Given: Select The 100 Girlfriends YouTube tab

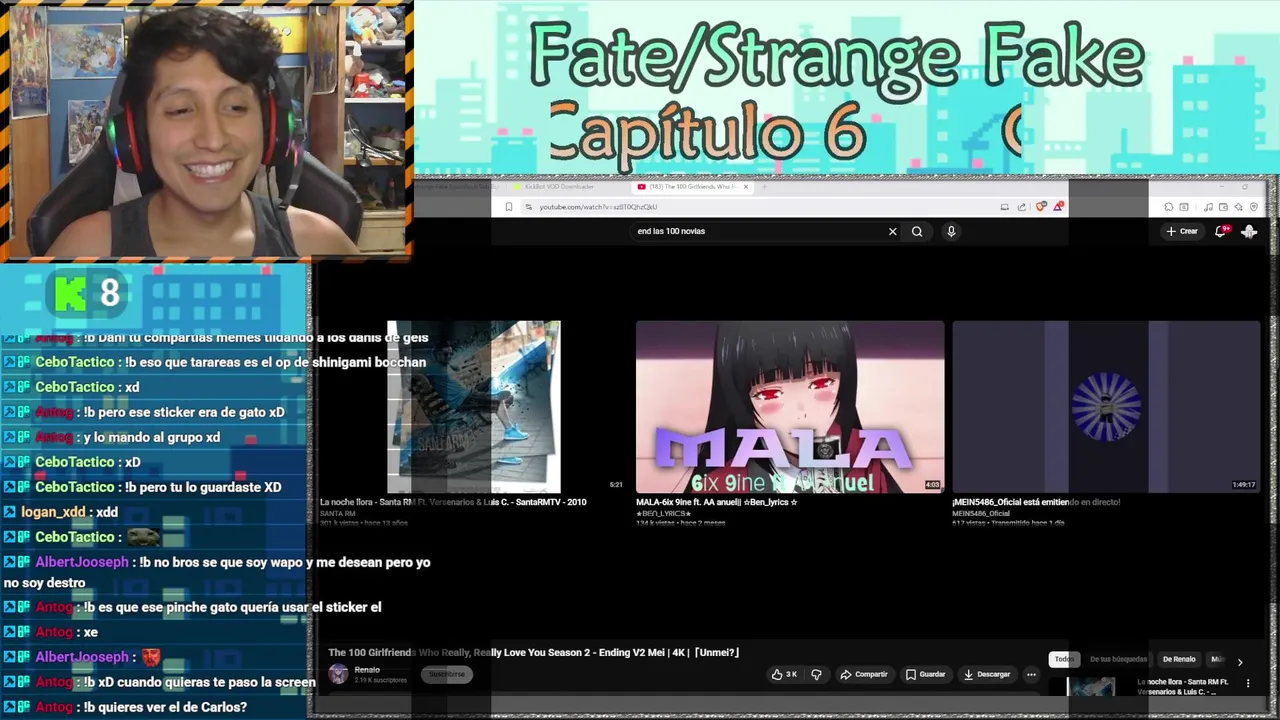Looking at the screenshot, I should [692, 187].
